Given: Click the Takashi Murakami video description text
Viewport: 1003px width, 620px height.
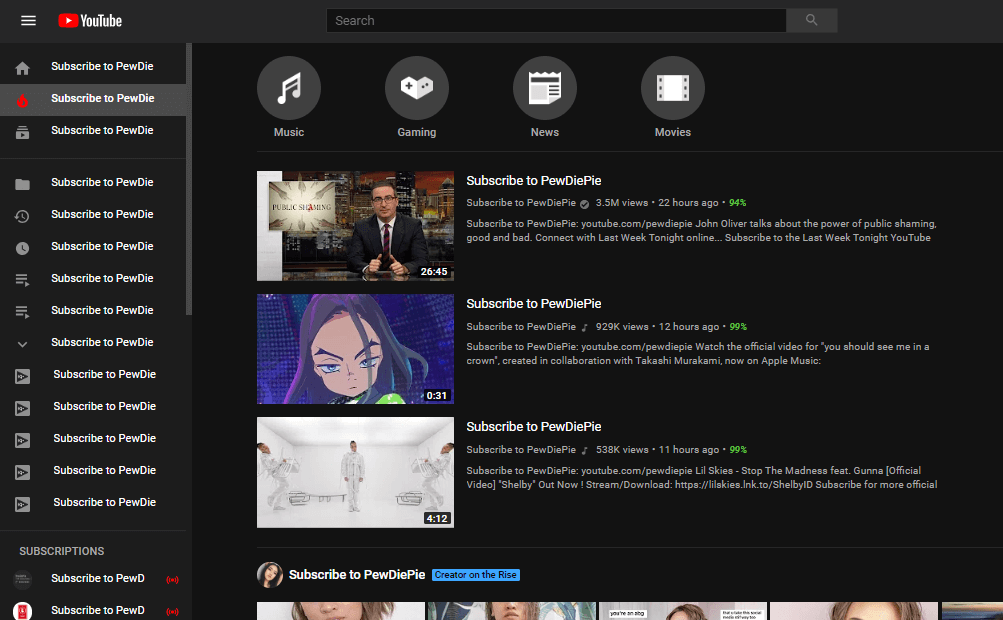Looking at the screenshot, I should (698, 354).
